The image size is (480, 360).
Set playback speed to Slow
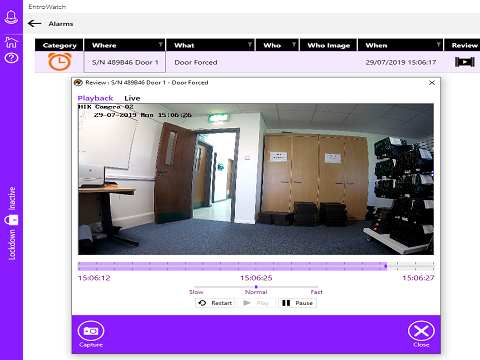pyautogui.click(x=196, y=292)
